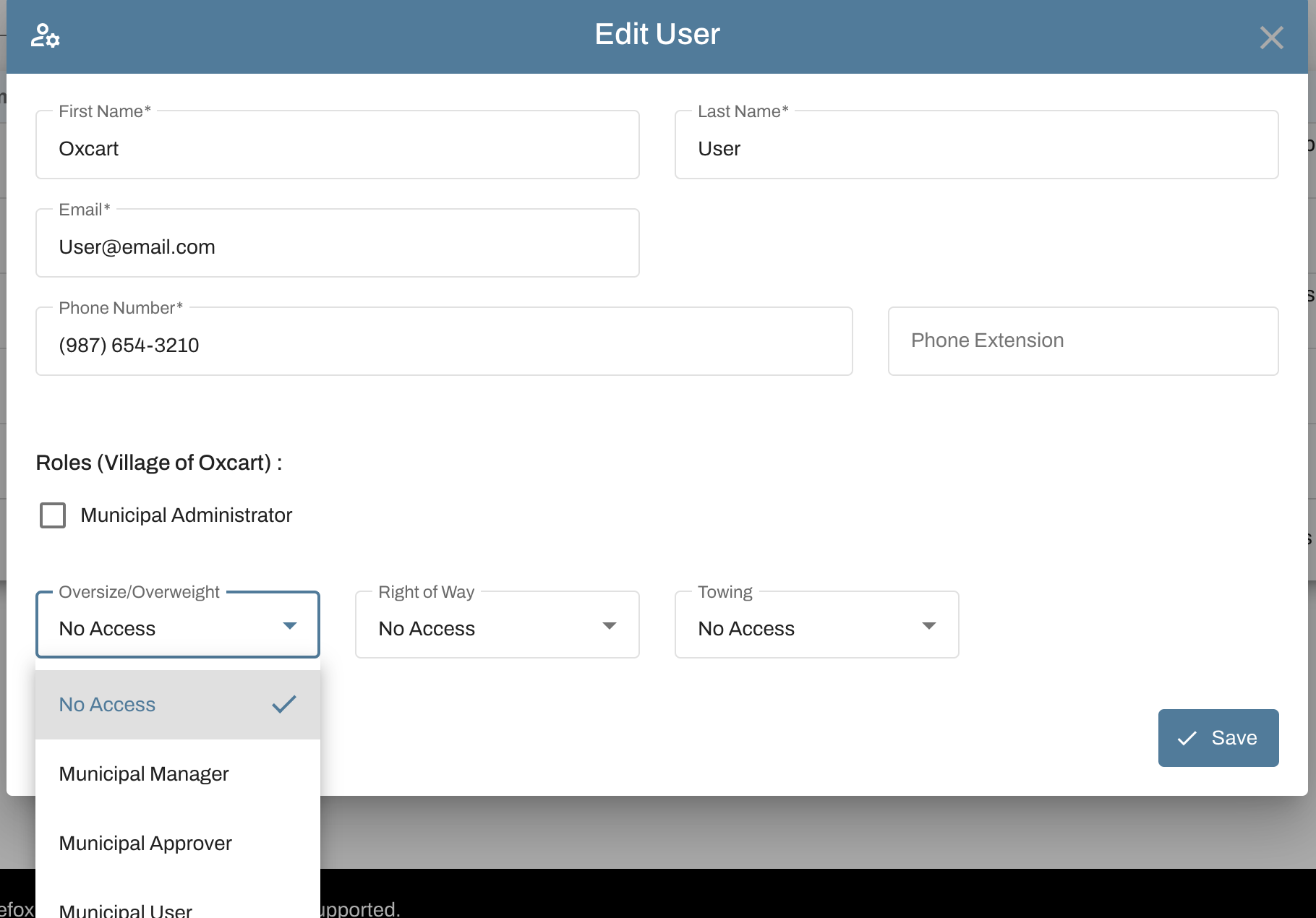Click the Right of Way dropdown arrow
Viewport: 1316px width, 918px height.
[x=610, y=626]
